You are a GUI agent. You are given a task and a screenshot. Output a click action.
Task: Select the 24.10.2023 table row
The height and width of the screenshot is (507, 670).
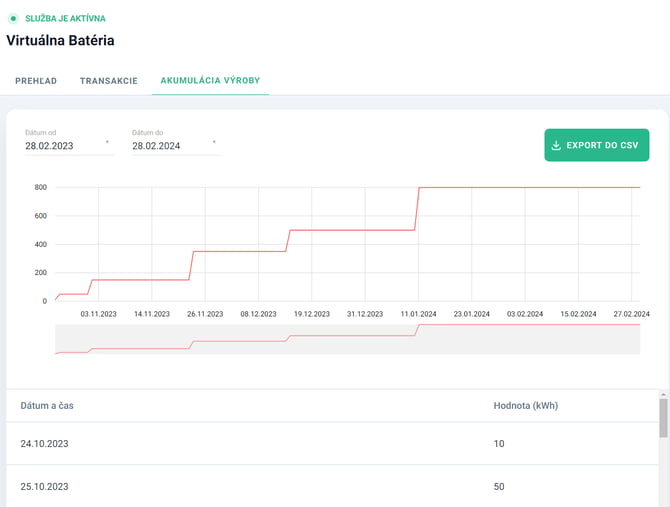pos(332,444)
